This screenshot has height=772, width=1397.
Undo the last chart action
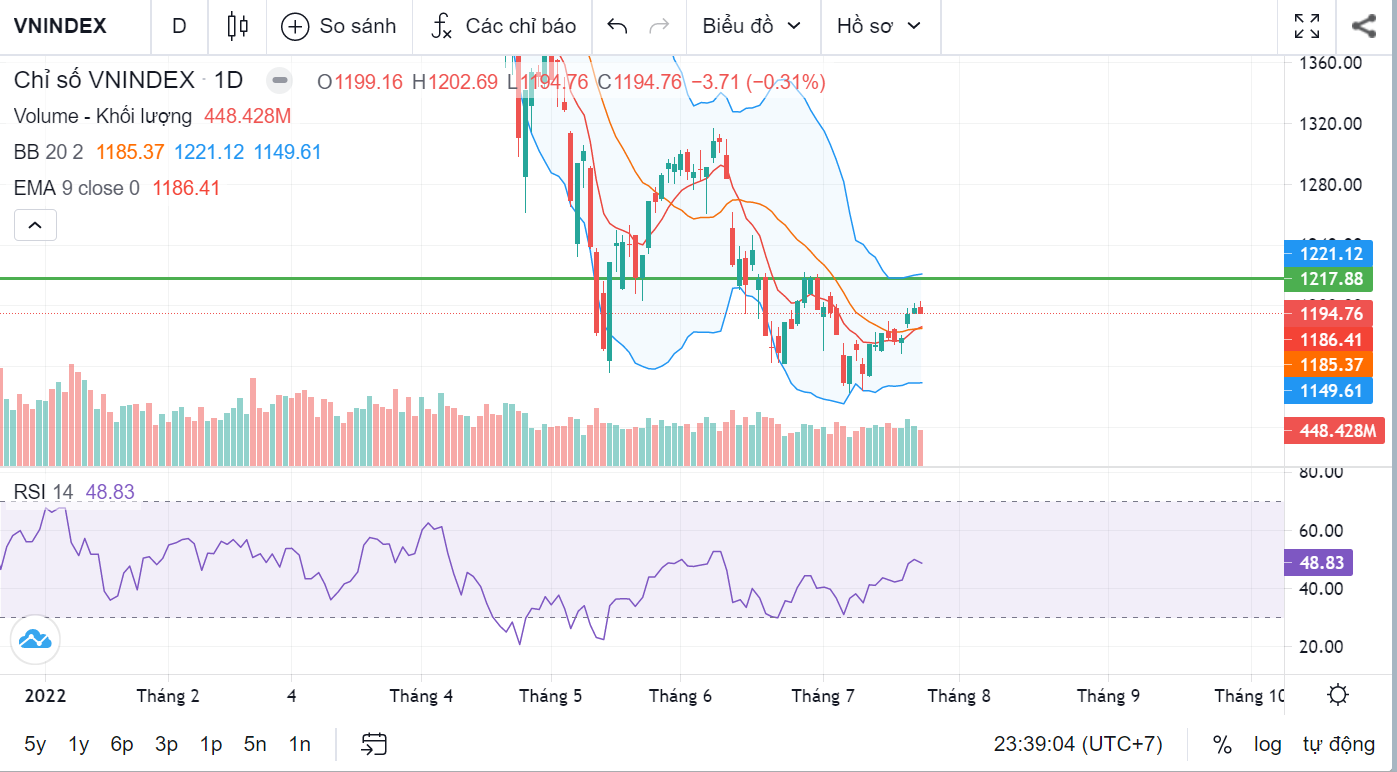point(618,26)
